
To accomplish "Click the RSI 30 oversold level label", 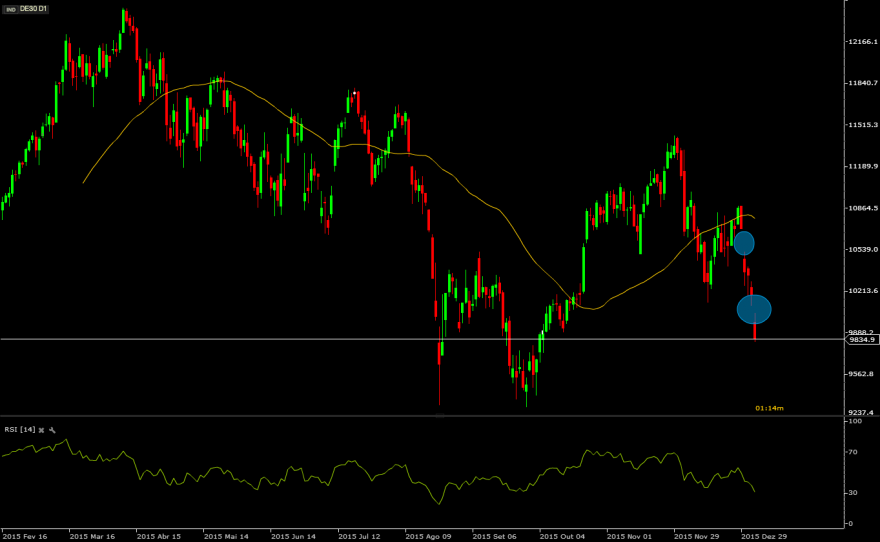I will point(853,493).
